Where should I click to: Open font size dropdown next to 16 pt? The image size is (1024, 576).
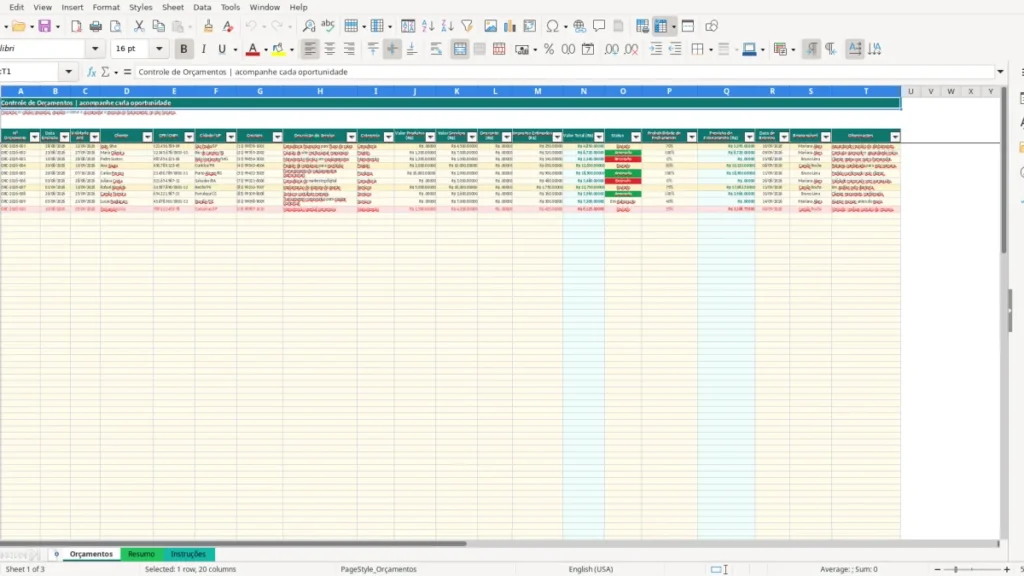point(159,49)
